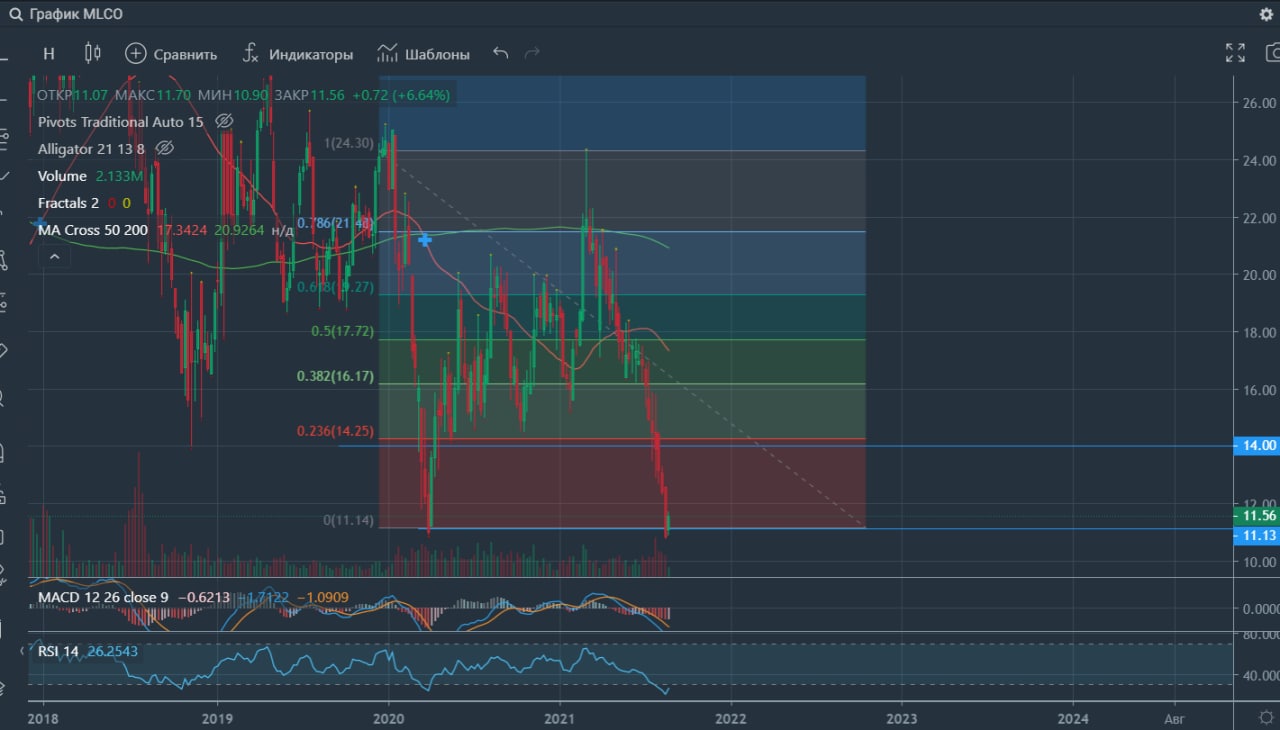Click the search magnifier next to График MLCO
Image resolution: width=1280 pixels, height=730 pixels.
tap(15, 15)
